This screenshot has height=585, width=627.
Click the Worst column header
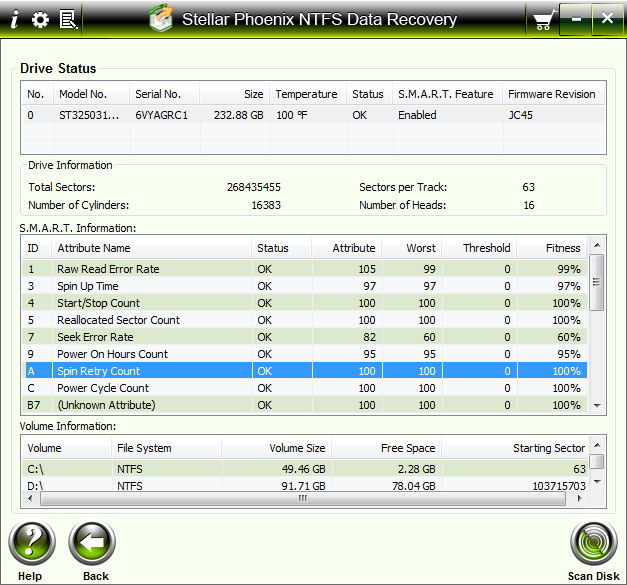click(x=412, y=248)
